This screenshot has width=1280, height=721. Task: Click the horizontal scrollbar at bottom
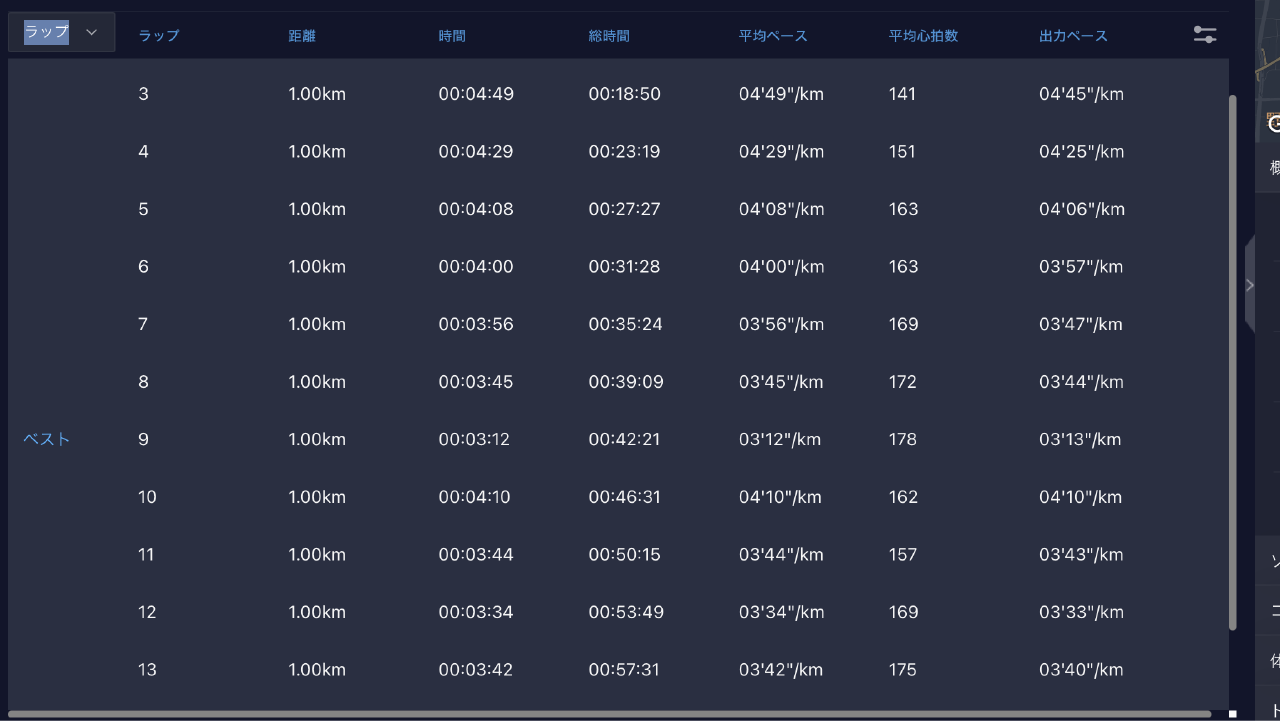click(x=608, y=714)
